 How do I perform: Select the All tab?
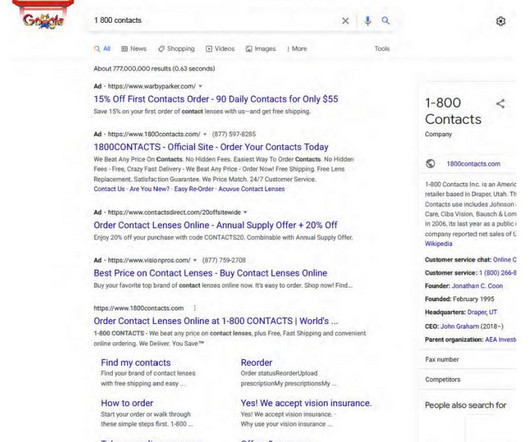click(x=102, y=49)
